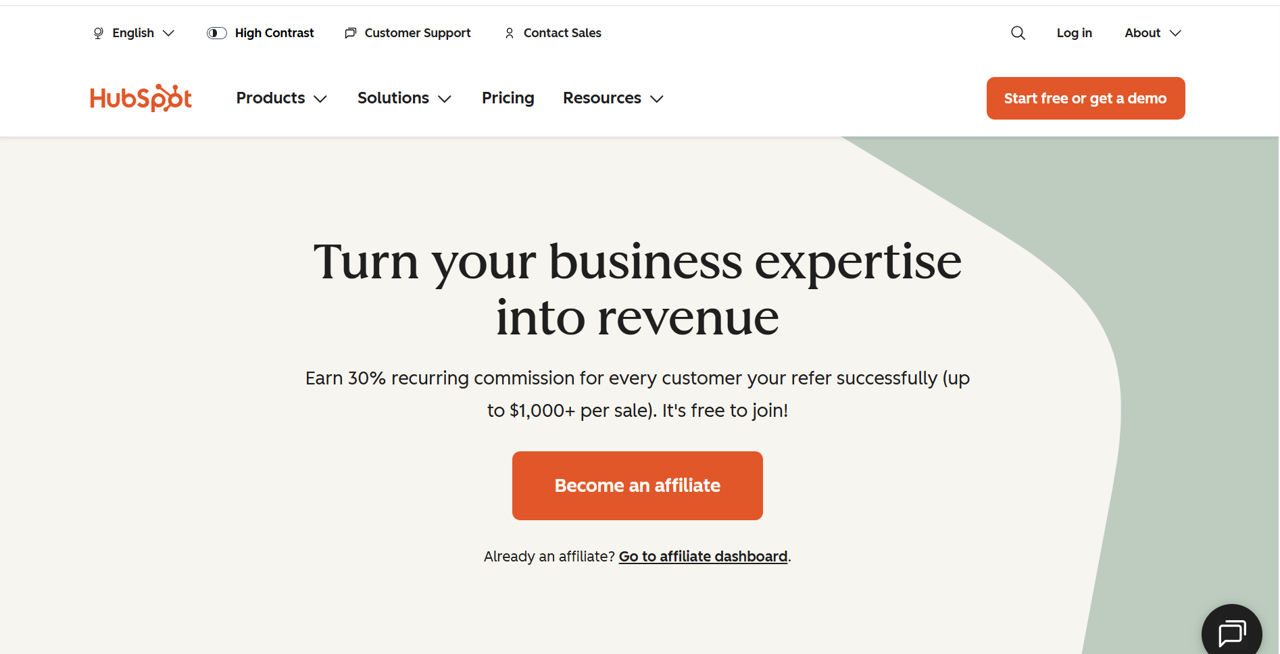Screen dimensions: 1280x654
Task: Open the affiliate dashboard link
Action: pos(702,556)
